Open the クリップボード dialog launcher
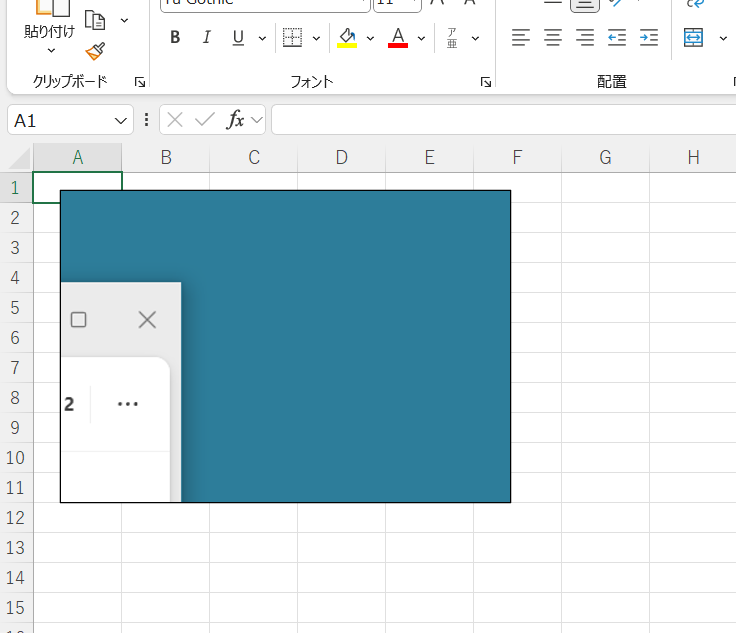 (x=140, y=83)
